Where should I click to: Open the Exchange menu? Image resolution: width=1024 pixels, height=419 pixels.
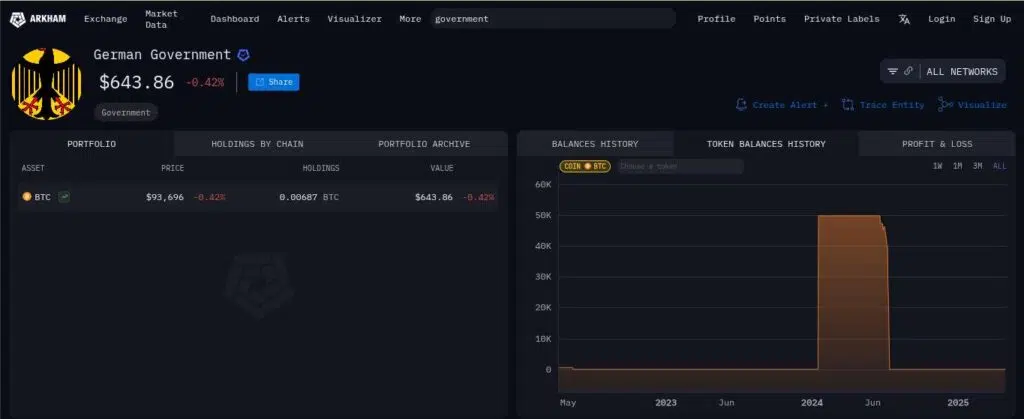pos(106,19)
